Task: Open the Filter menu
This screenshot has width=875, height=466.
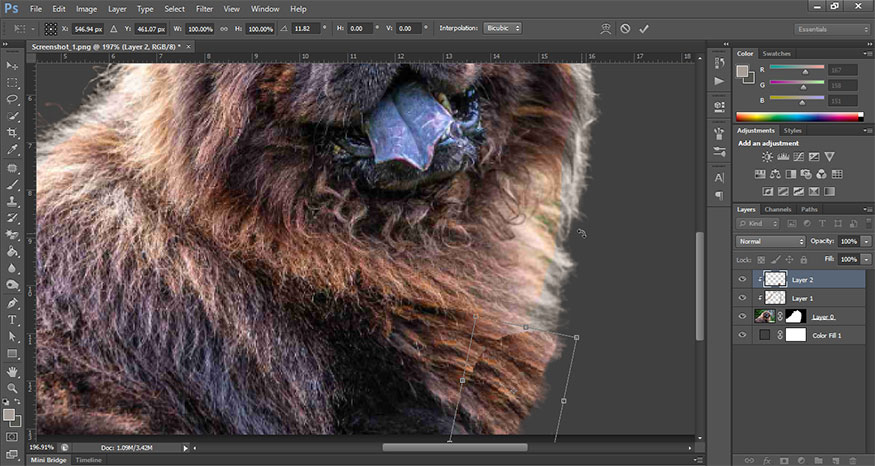Action: [204, 9]
